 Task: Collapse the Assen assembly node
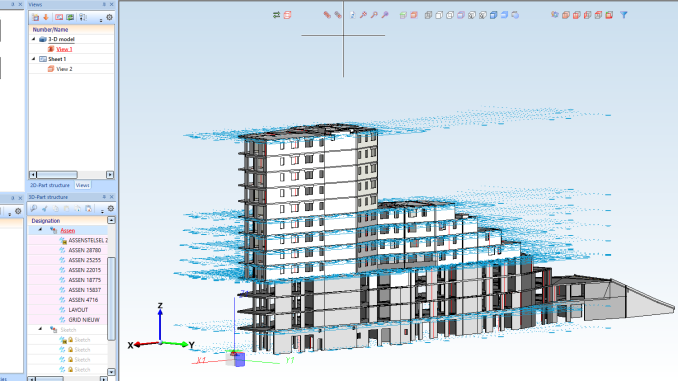click(x=40, y=230)
